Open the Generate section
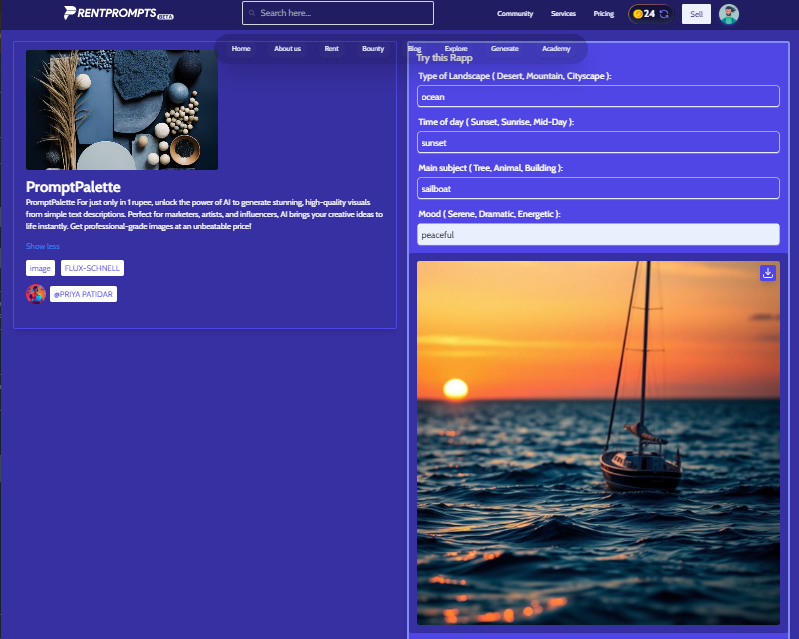This screenshot has width=799, height=639. tap(504, 48)
